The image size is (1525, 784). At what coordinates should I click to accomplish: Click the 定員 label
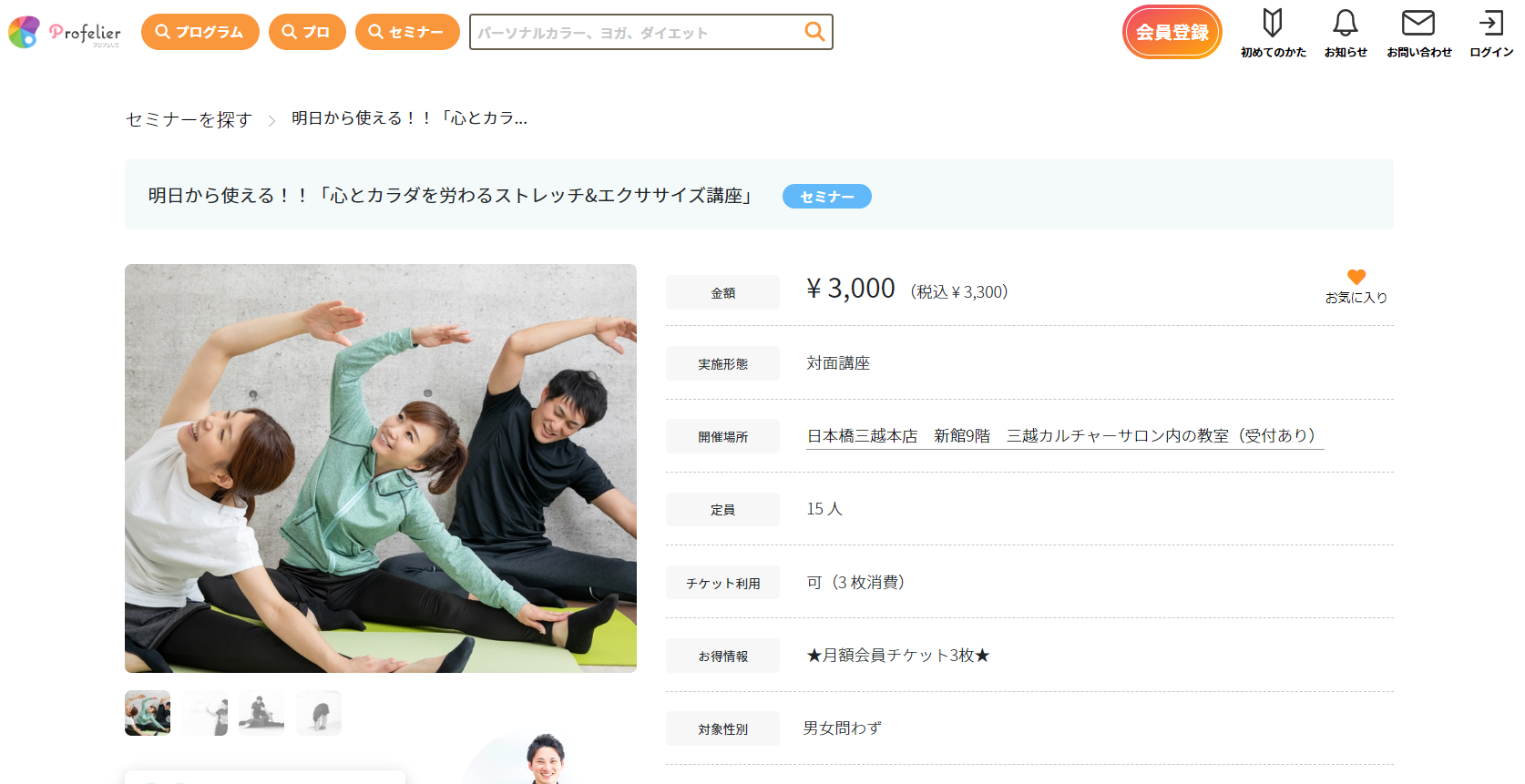722,510
